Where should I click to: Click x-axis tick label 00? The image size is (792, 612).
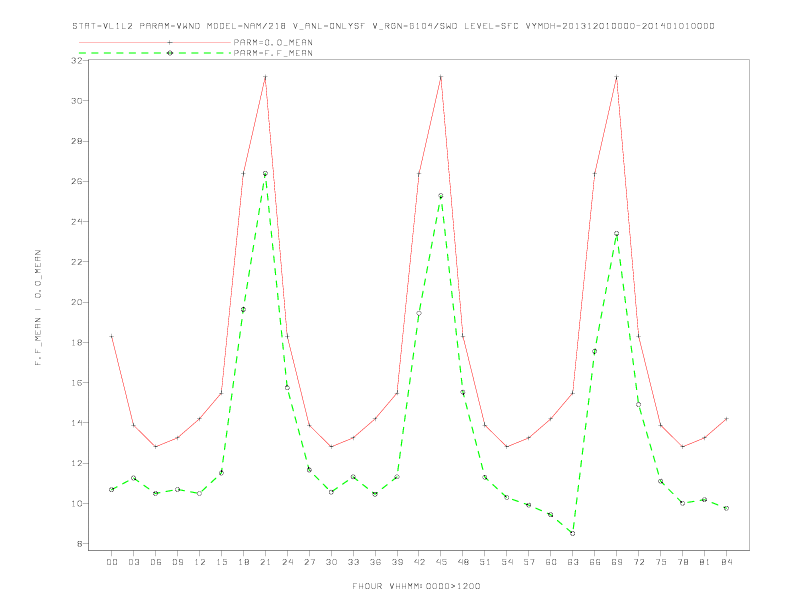tap(112, 562)
